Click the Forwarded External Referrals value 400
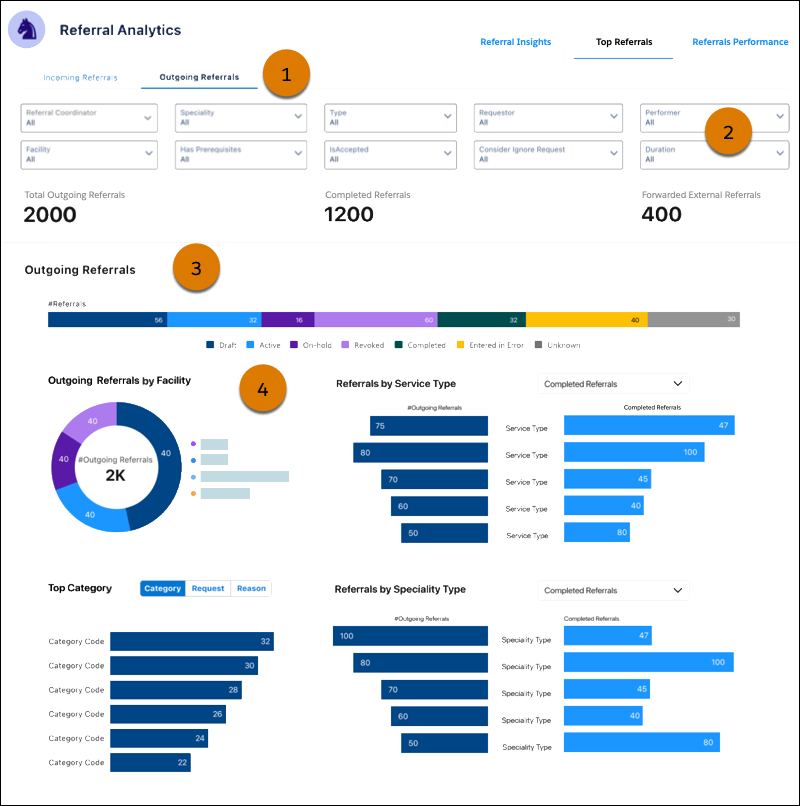Screen dimensions: 800x806 pos(661,215)
